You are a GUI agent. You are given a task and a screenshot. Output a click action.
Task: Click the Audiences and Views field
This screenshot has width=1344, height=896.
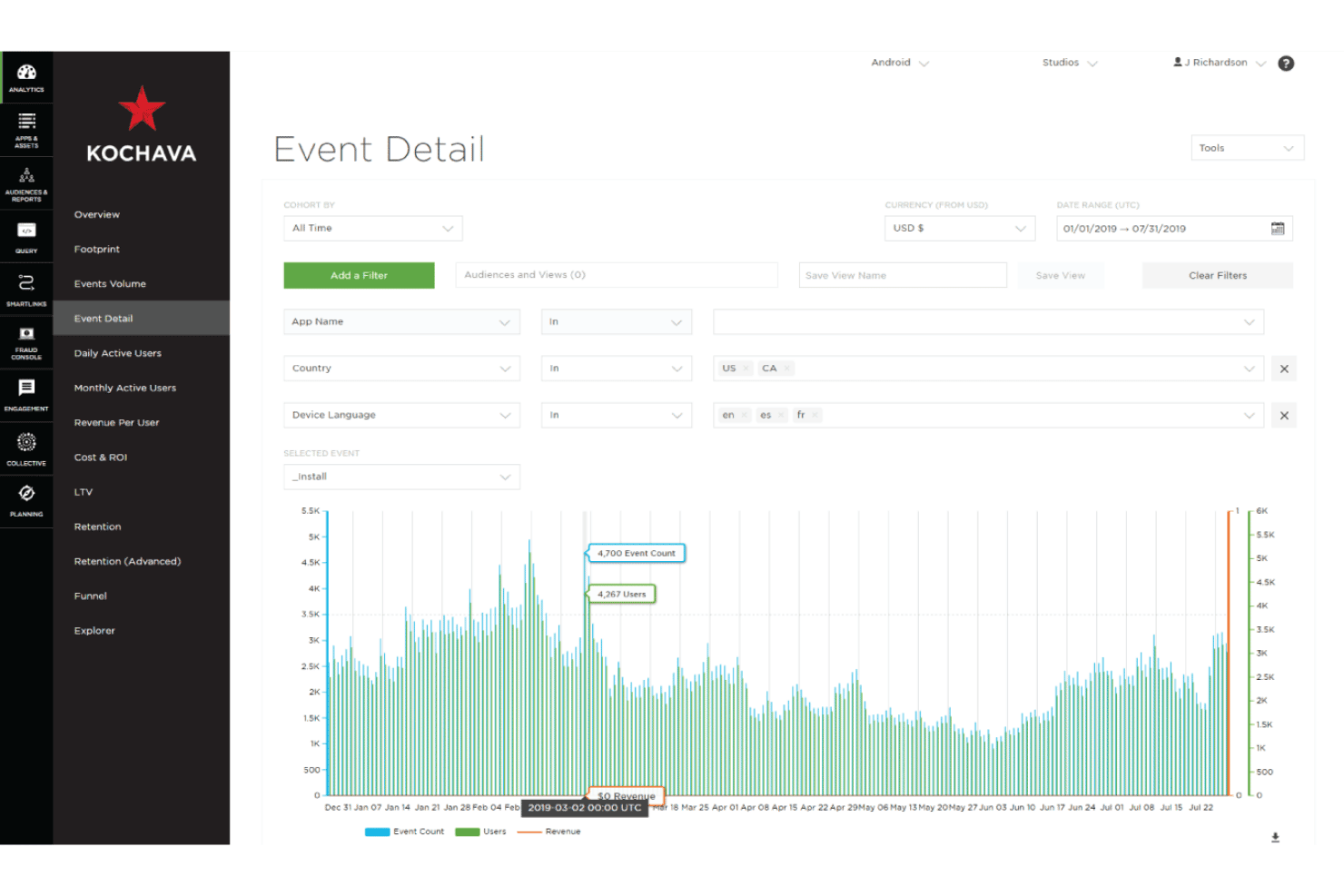click(x=617, y=275)
